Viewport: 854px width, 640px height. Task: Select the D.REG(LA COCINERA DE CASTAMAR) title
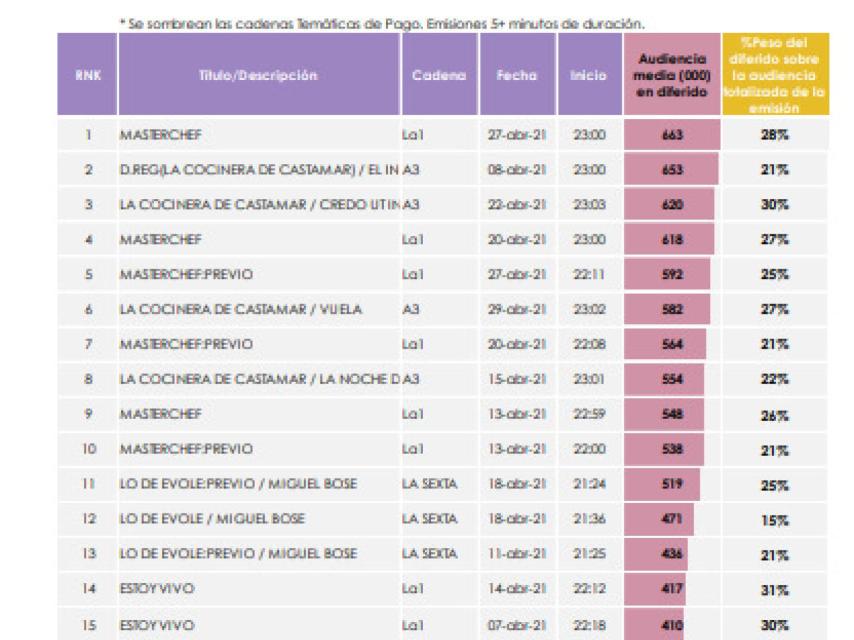click(x=258, y=170)
